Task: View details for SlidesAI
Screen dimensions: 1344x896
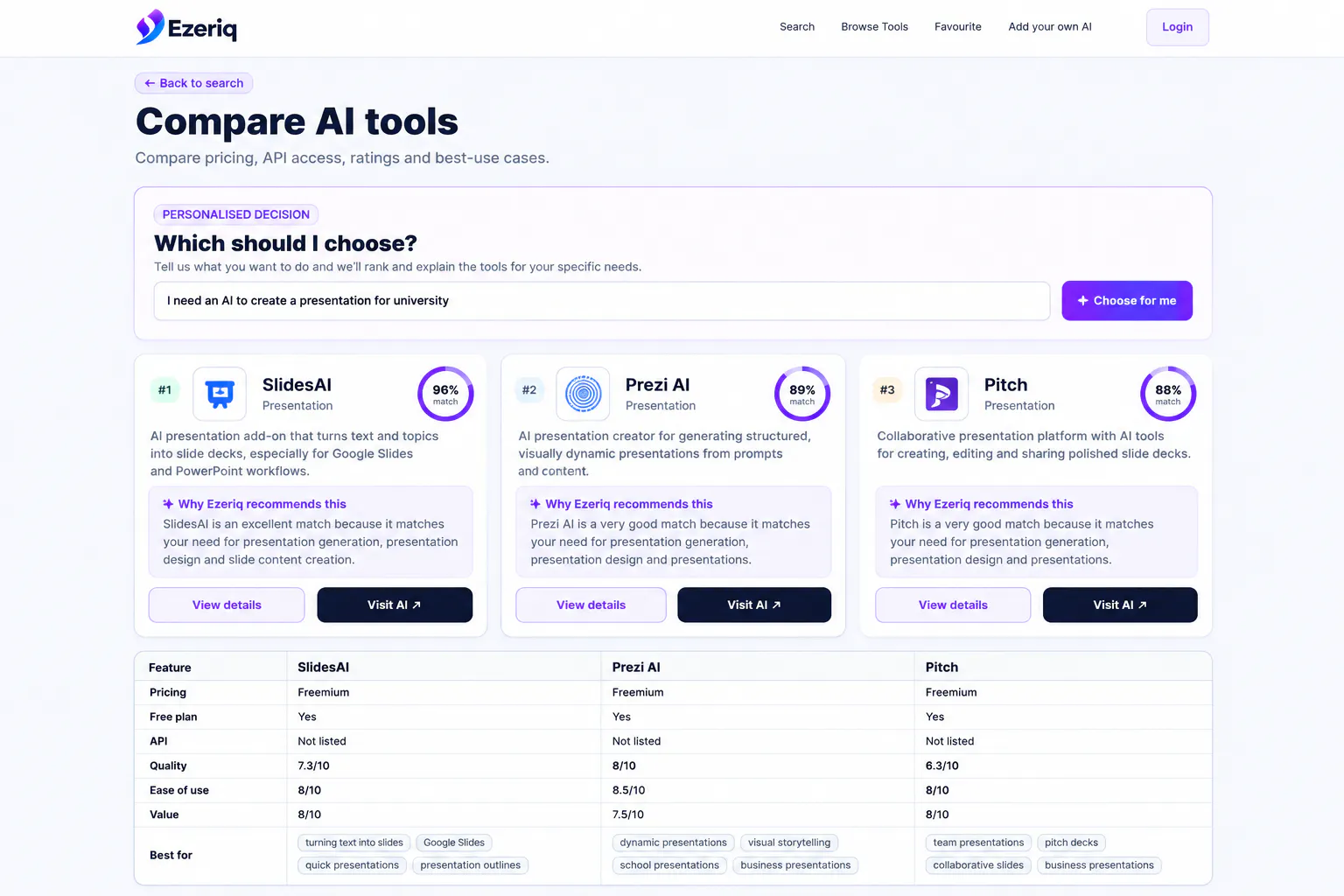Action: [x=227, y=605]
